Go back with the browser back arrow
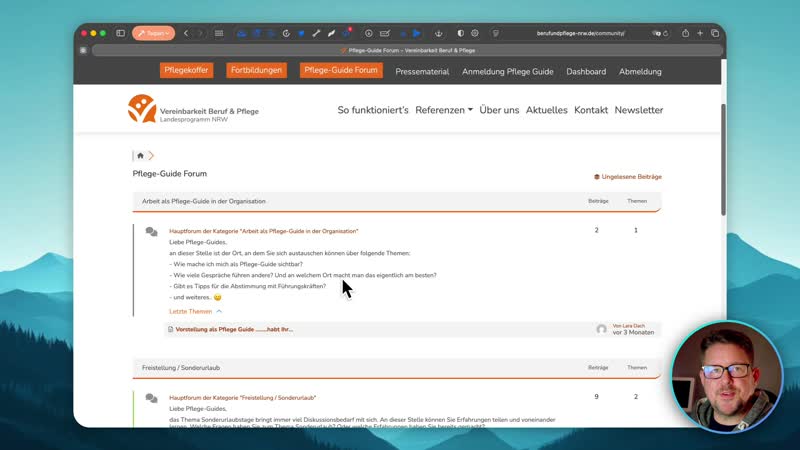 (186, 33)
